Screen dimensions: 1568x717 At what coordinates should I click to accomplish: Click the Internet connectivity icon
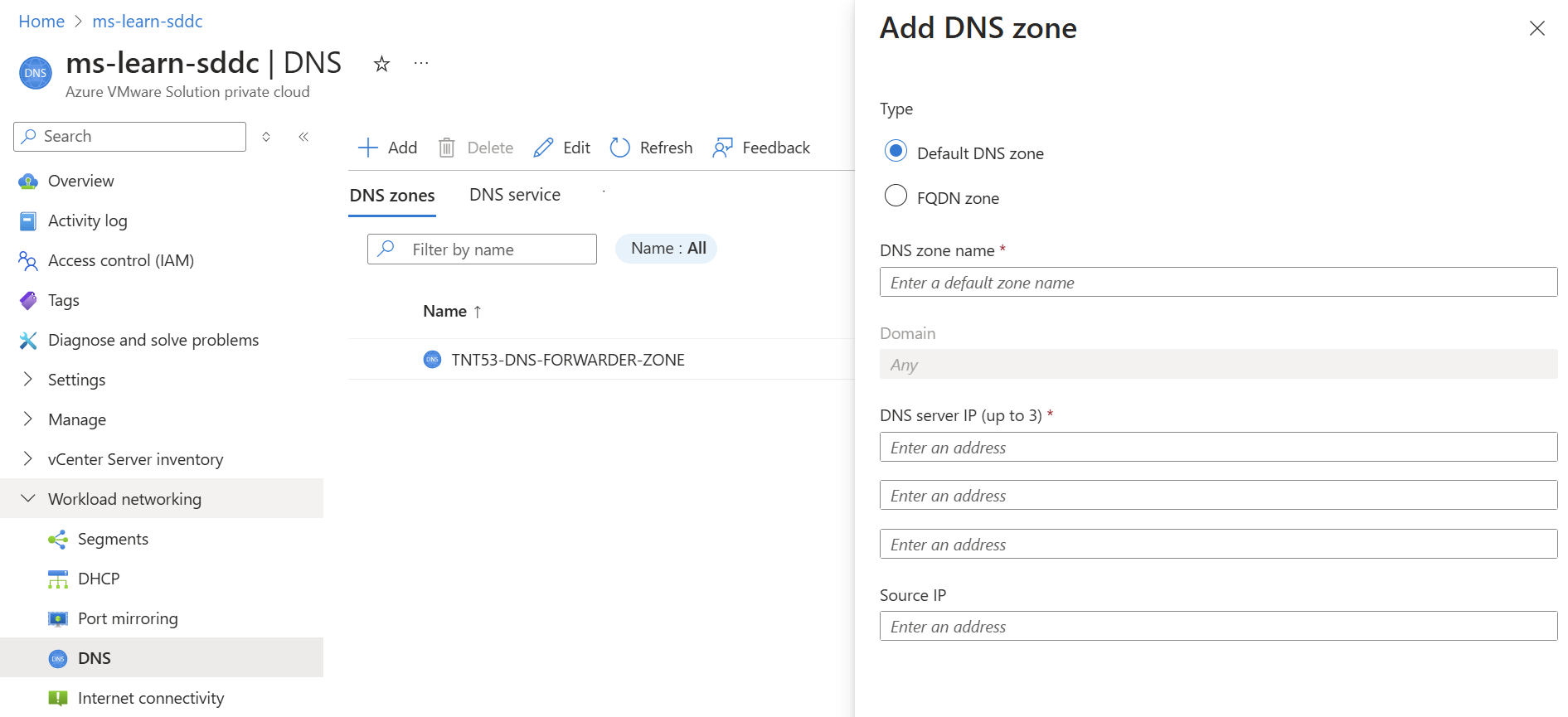58,698
